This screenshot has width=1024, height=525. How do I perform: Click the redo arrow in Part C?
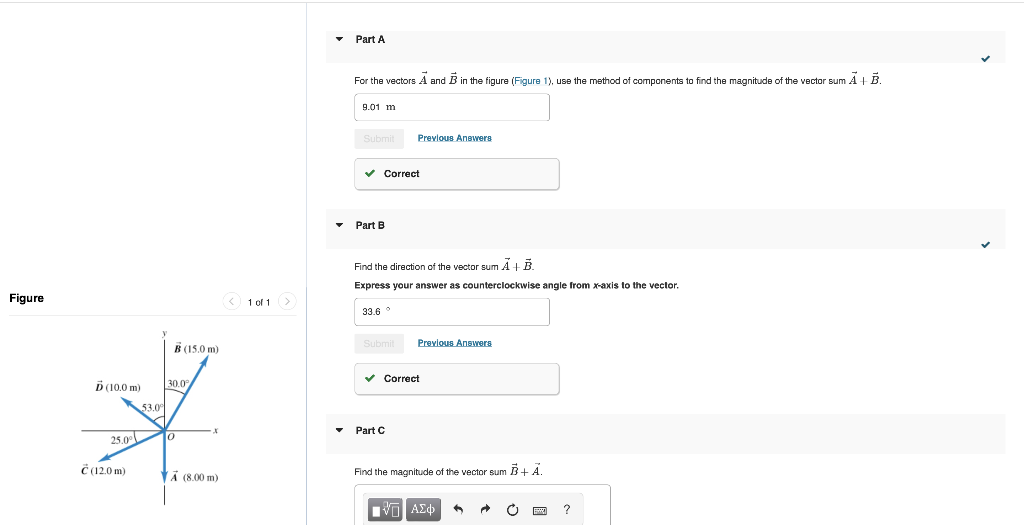click(x=486, y=510)
